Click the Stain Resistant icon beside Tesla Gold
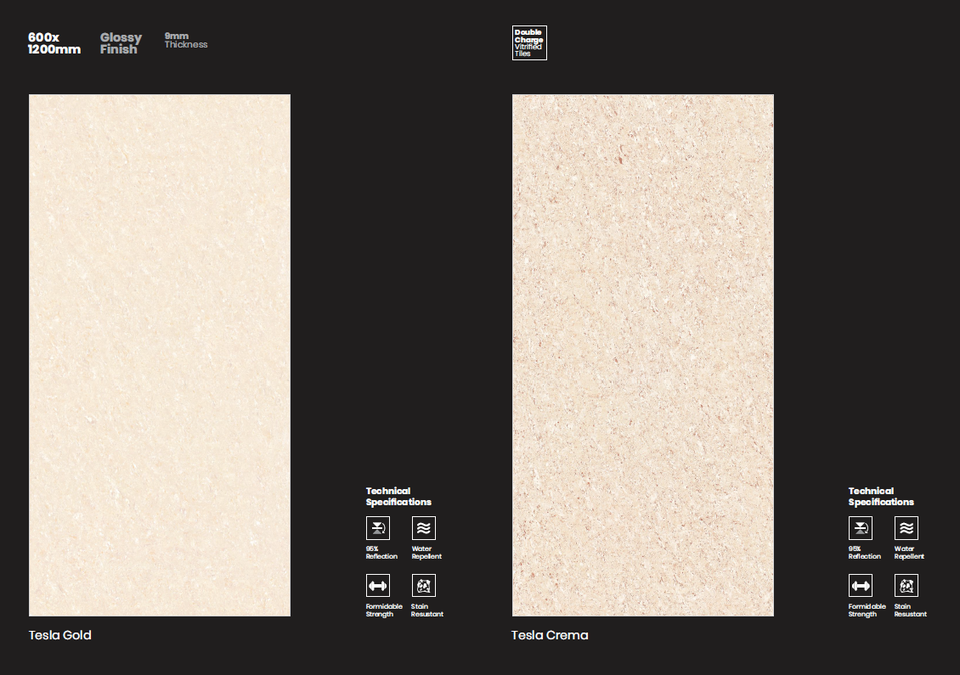960x675 pixels. pyautogui.click(x=424, y=586)
